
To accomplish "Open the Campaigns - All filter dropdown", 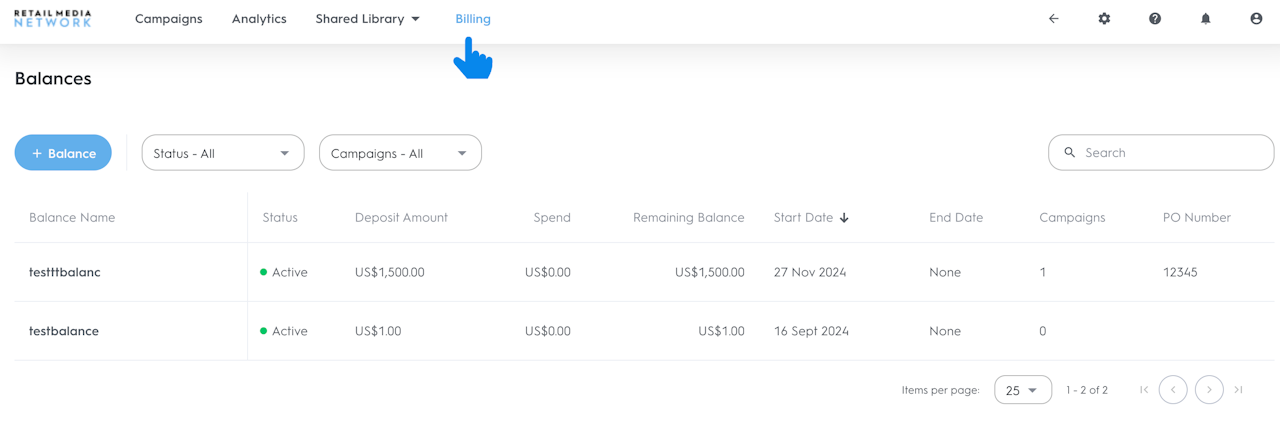I will tap(400, 153).
